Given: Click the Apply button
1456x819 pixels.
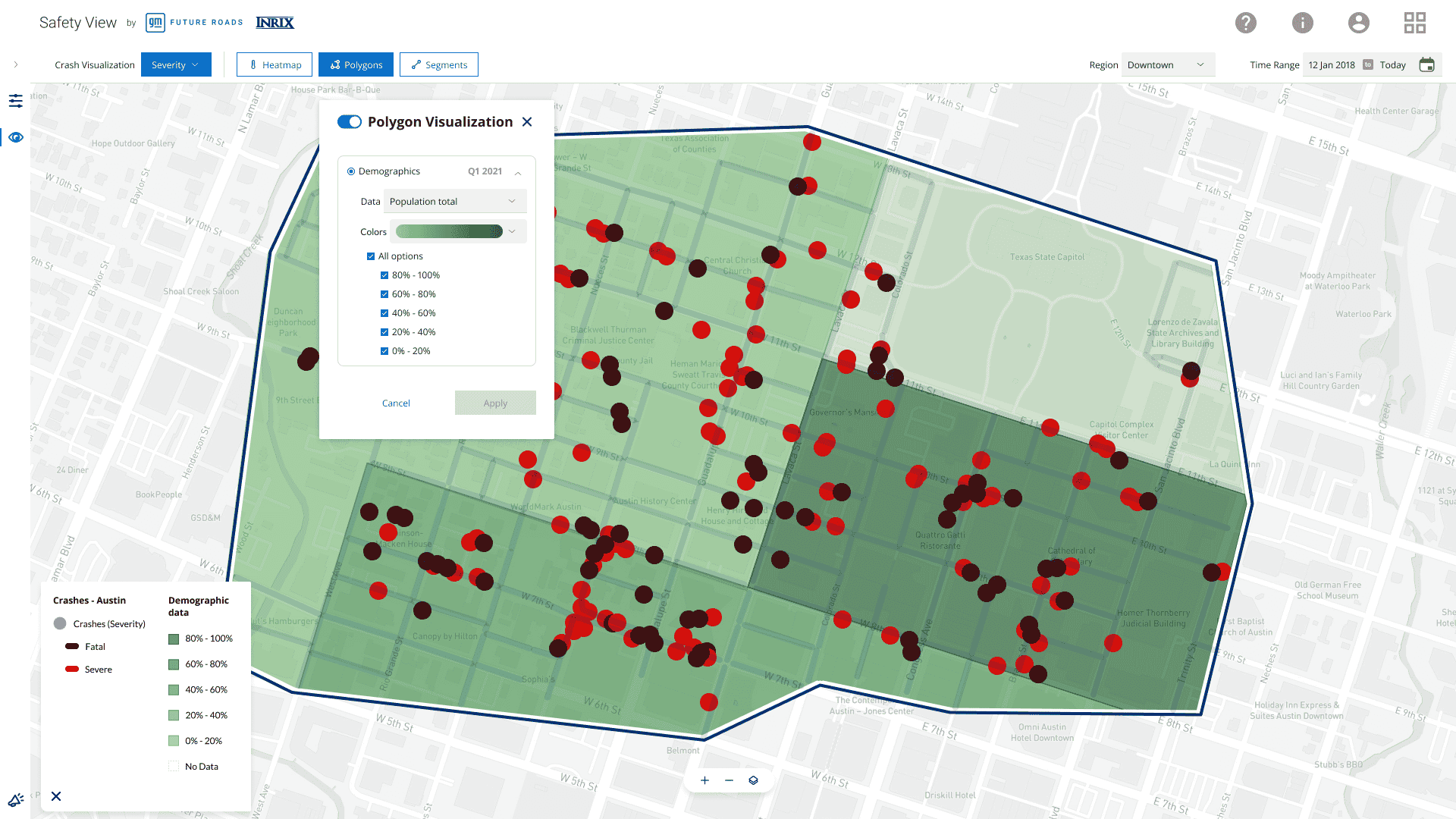Looking at the screenshot, I should tap(495, 403).
